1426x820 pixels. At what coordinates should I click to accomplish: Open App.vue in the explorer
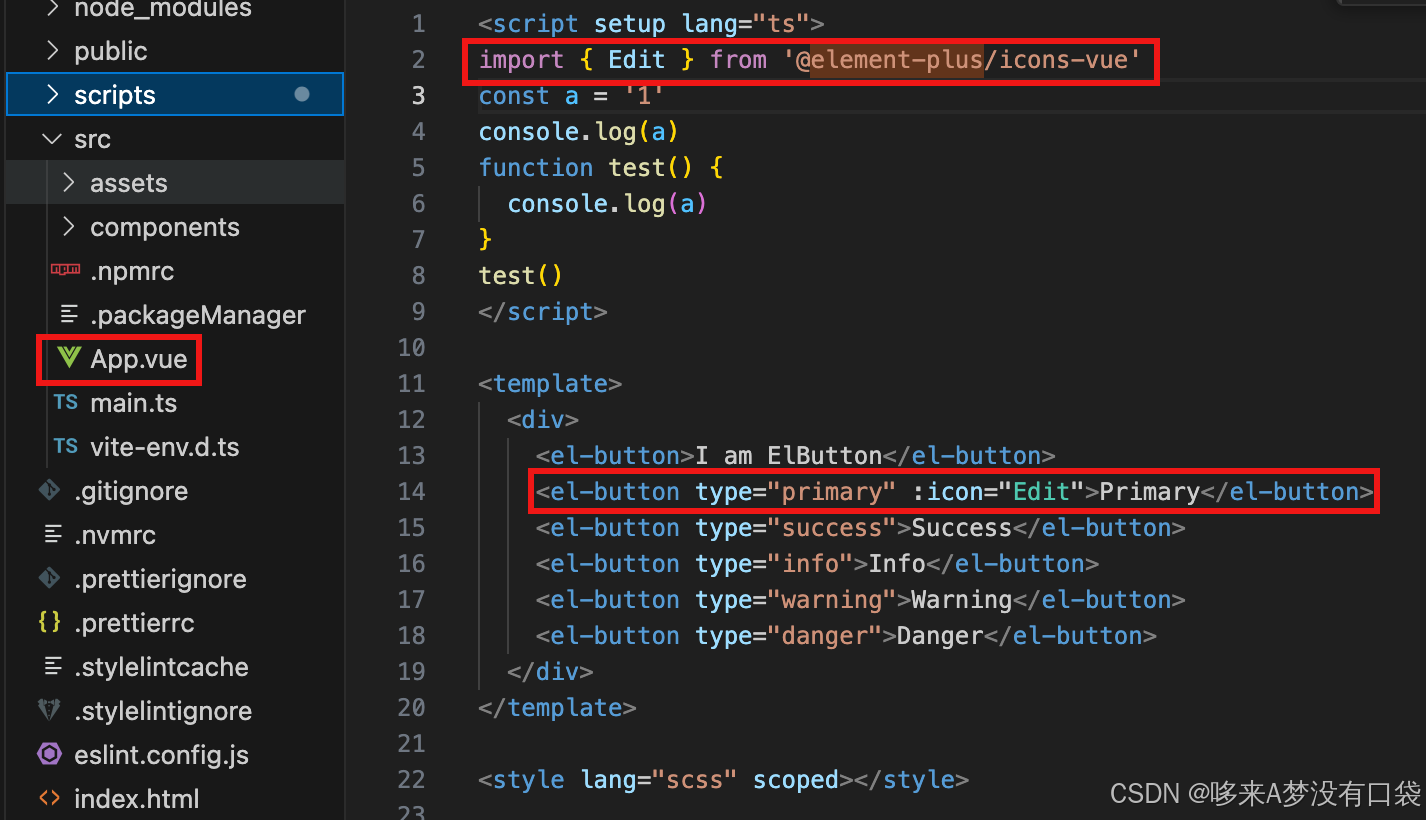pos(139,359)
